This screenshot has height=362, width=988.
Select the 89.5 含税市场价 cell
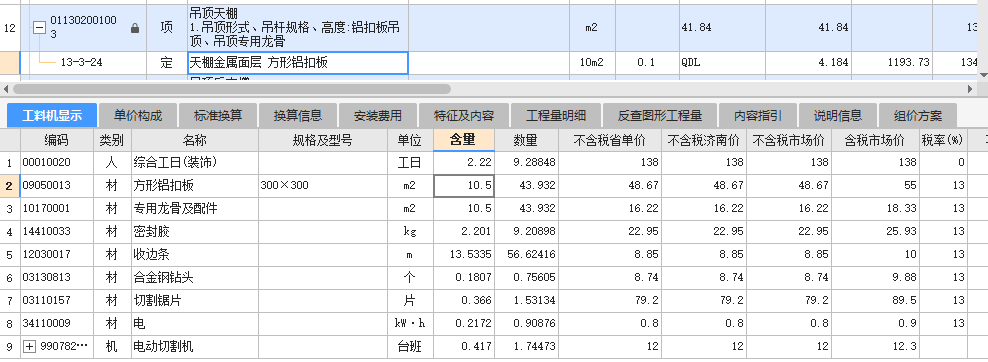pyautogui.click(x=875, y=301)
